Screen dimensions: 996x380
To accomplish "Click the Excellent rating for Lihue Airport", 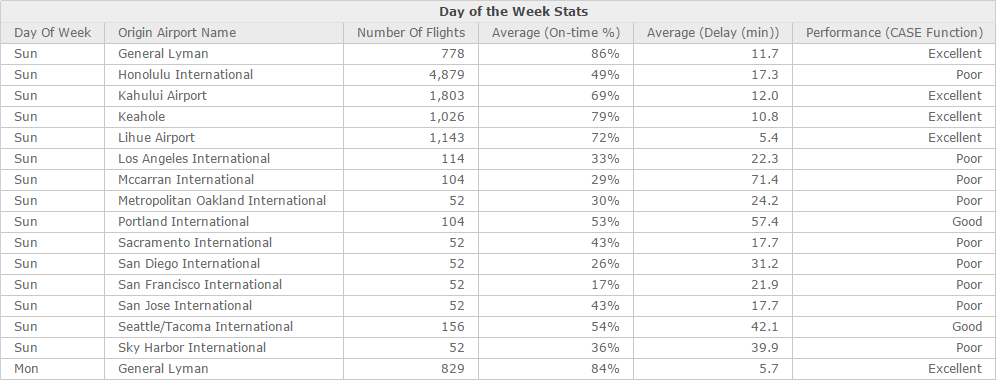I will 955,138.
